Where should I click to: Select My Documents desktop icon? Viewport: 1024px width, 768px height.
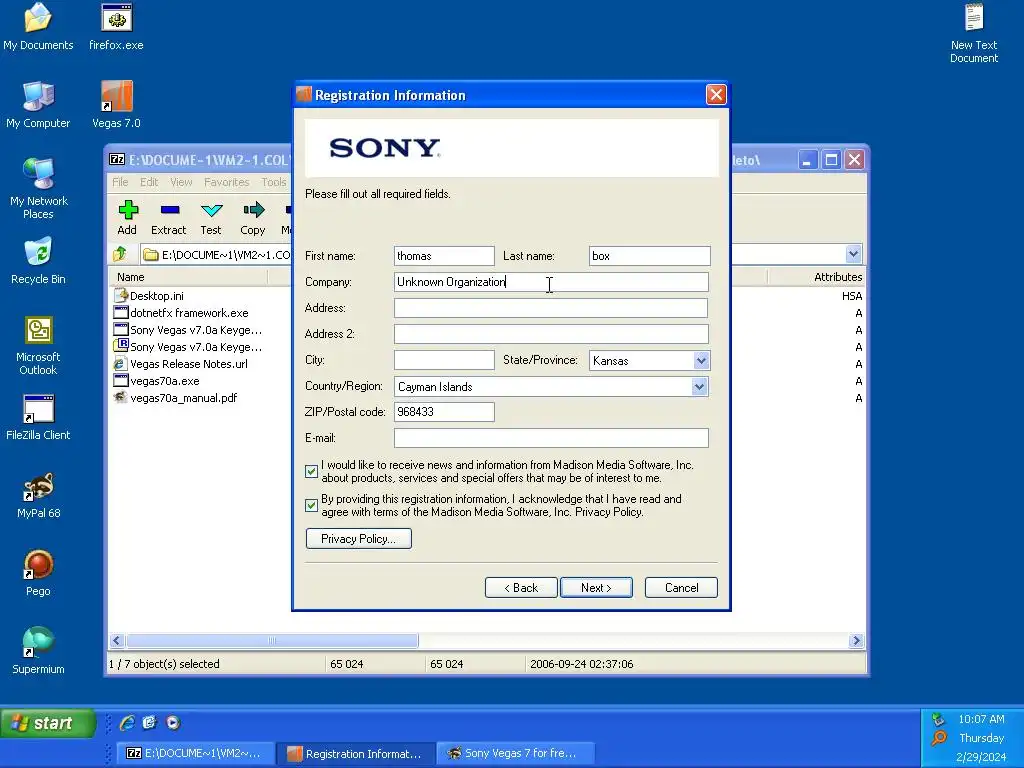(x=38, y=27)
